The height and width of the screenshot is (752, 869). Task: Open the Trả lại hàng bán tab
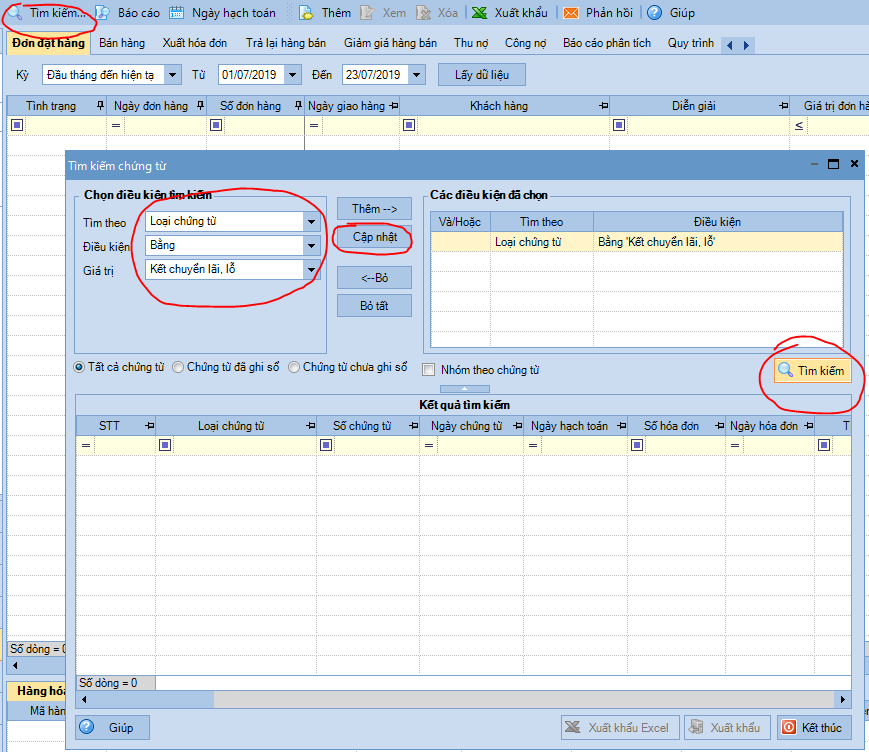pos(286,43)
